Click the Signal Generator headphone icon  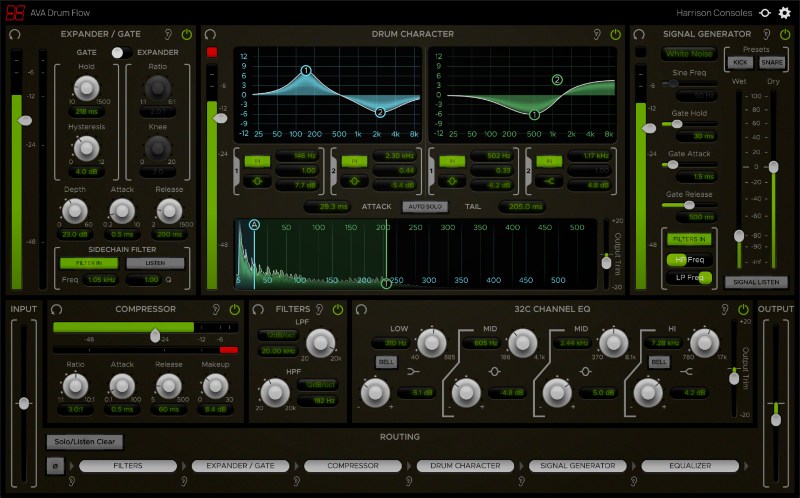(640, 34)
